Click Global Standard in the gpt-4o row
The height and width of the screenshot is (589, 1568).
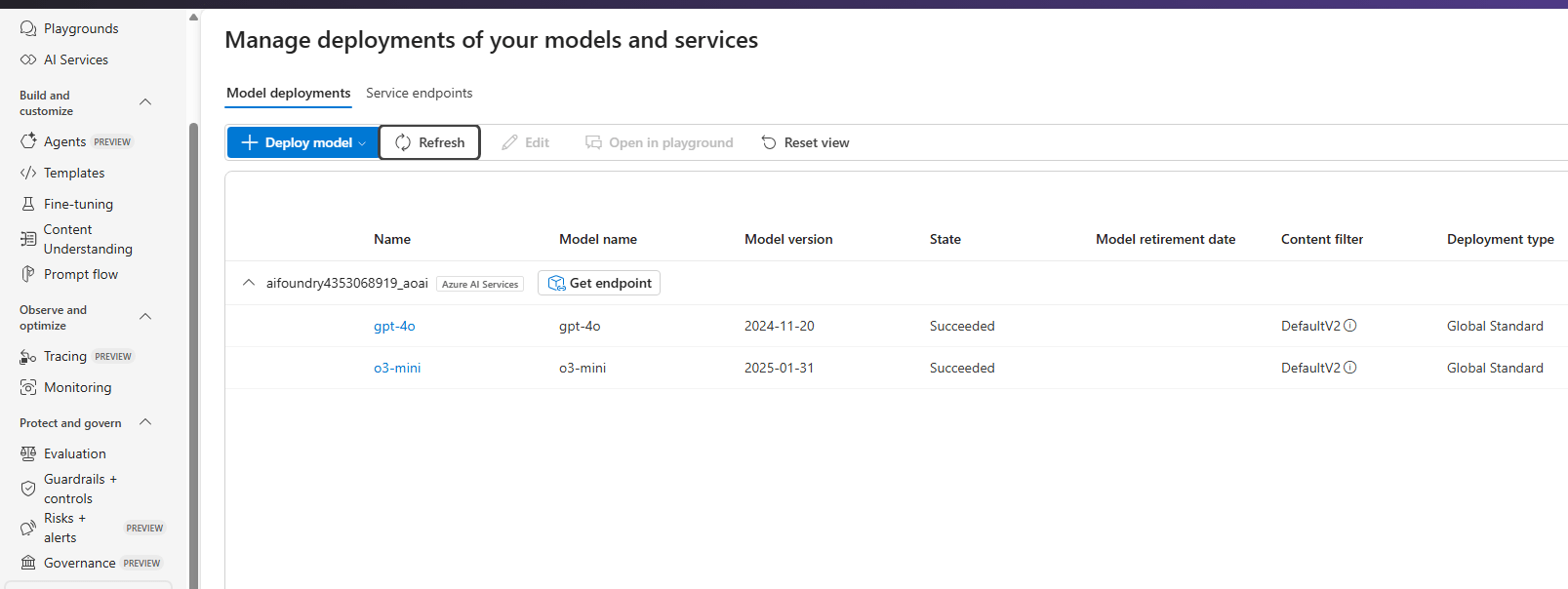click(x=1495, y=326)
